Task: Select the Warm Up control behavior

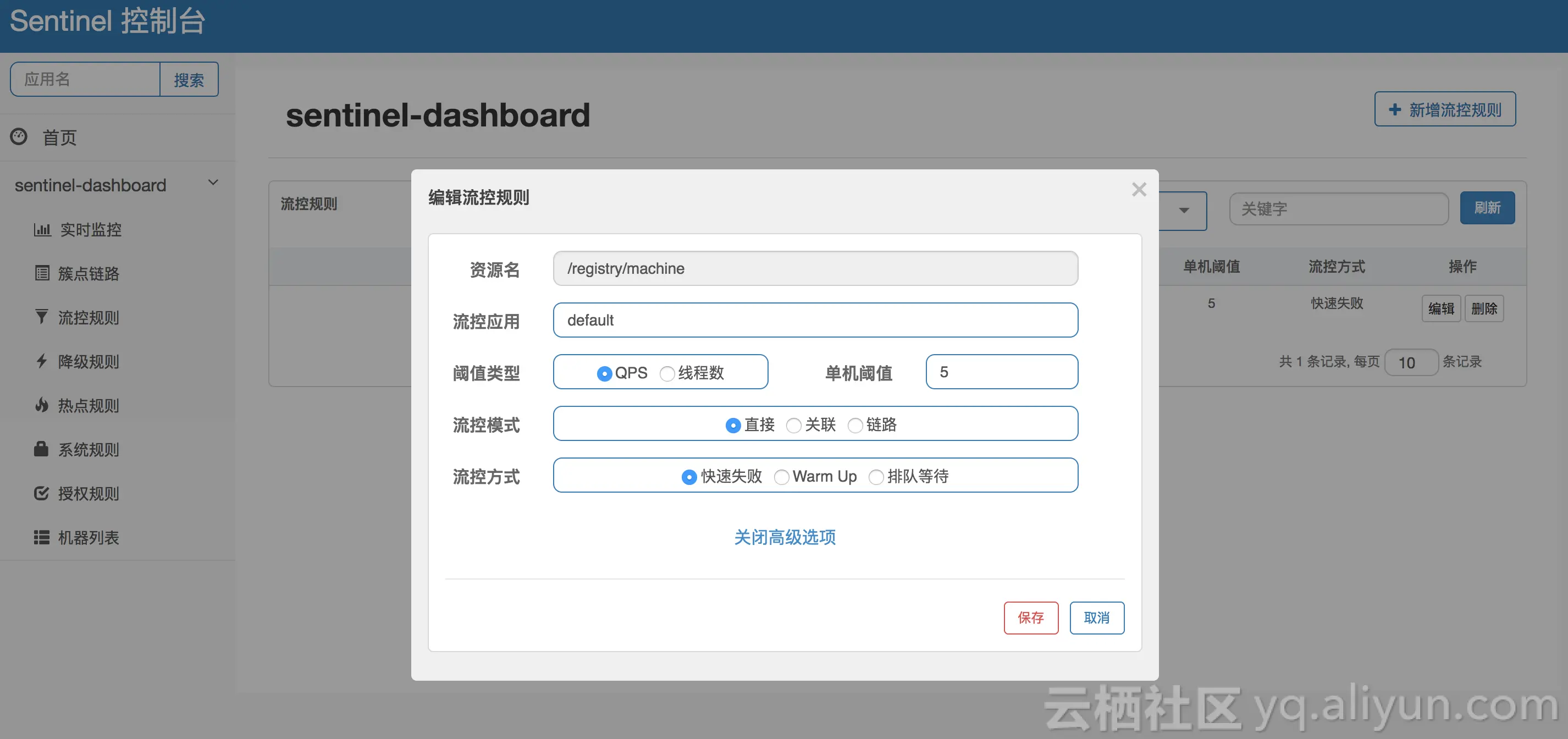Action: pos(782,477)
